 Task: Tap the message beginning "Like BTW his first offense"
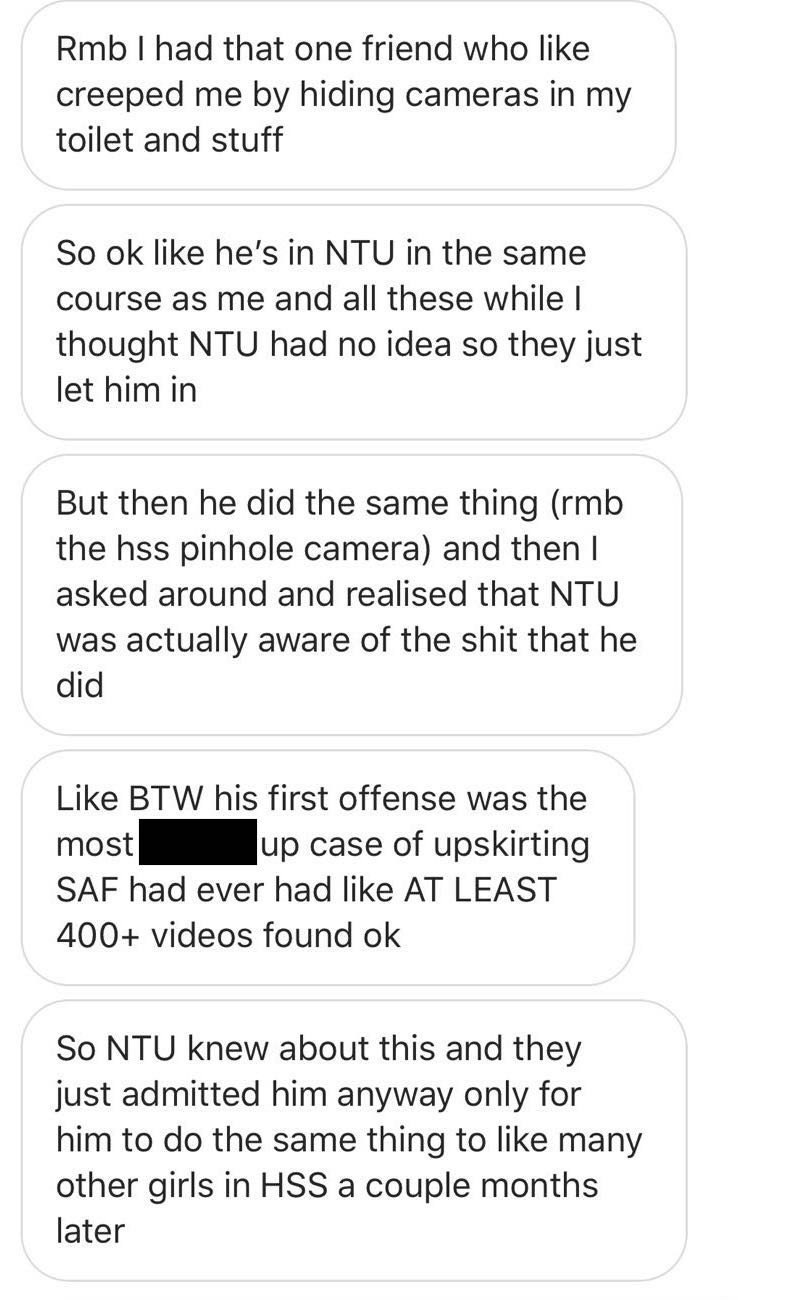(x=328, y=867)
